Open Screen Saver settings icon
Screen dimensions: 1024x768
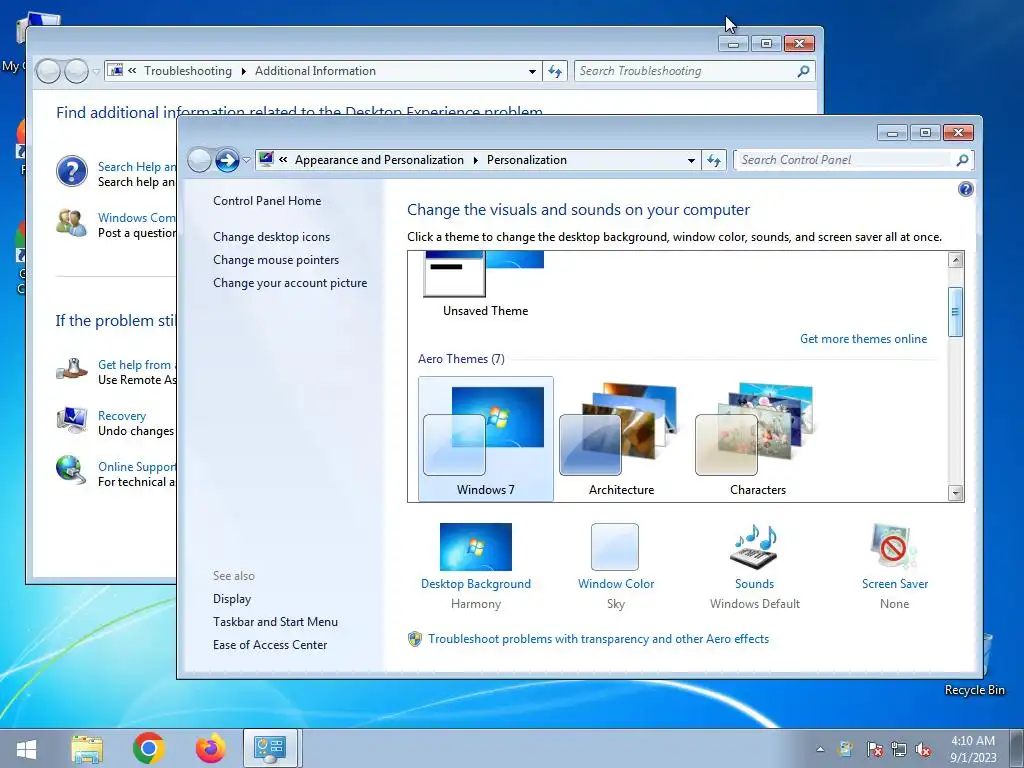pos(894,547)
